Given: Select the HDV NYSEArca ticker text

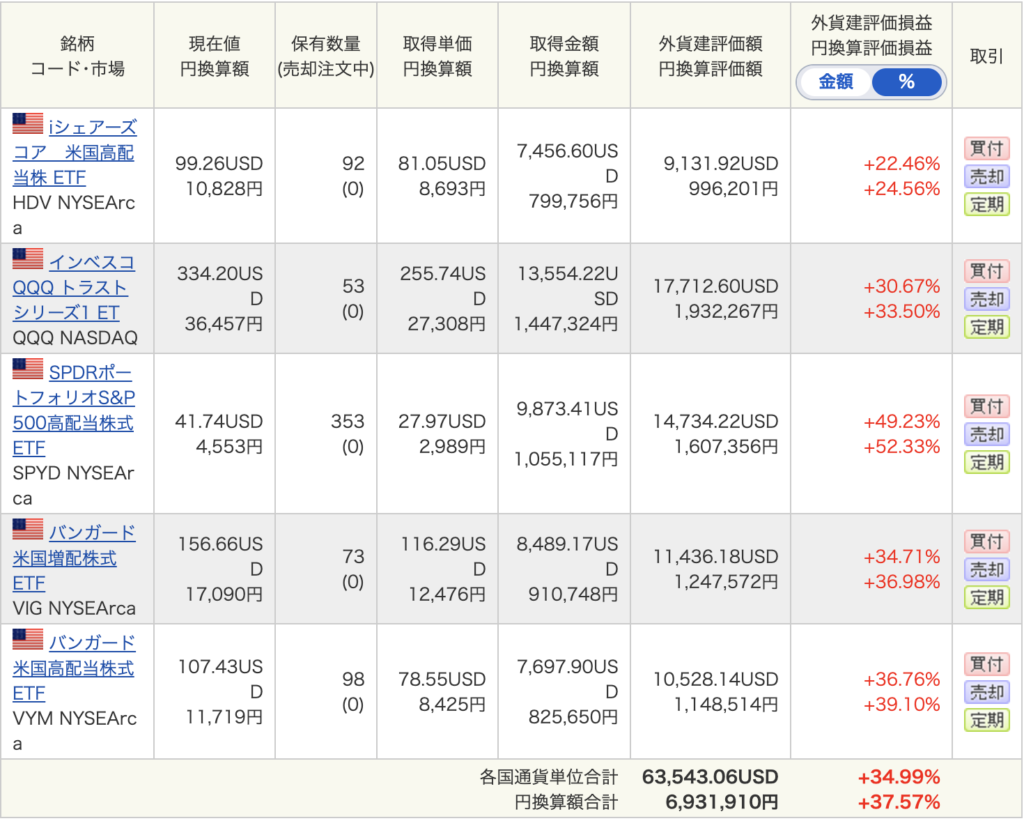Looking at the screenshot, I should (74, 216).
